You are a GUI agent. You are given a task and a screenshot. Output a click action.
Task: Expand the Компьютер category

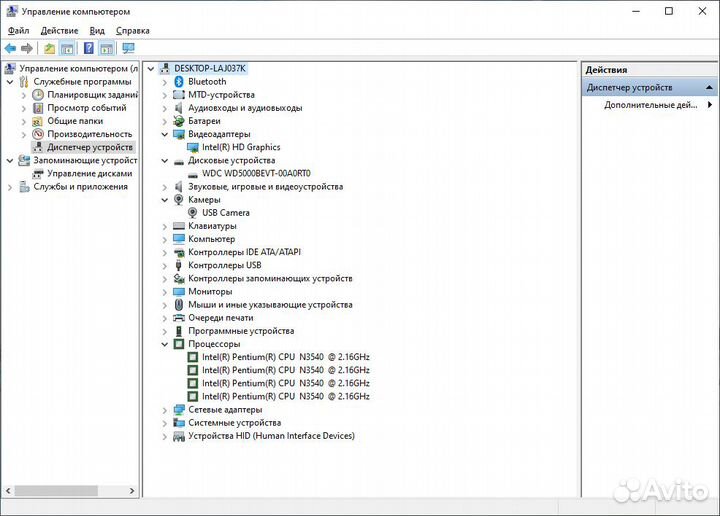pos(164,240)
